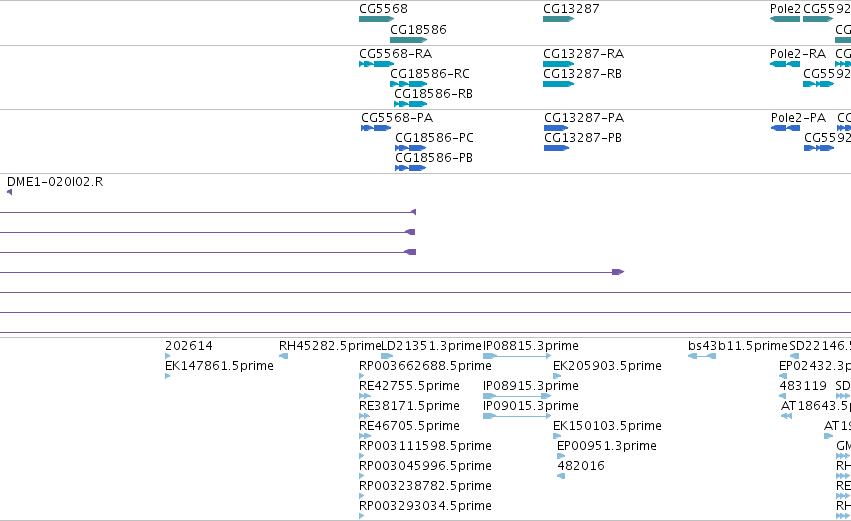851x521 pixels.
Task: Select EST label EP00951.3prime
Action: click(x=607, y=446)
